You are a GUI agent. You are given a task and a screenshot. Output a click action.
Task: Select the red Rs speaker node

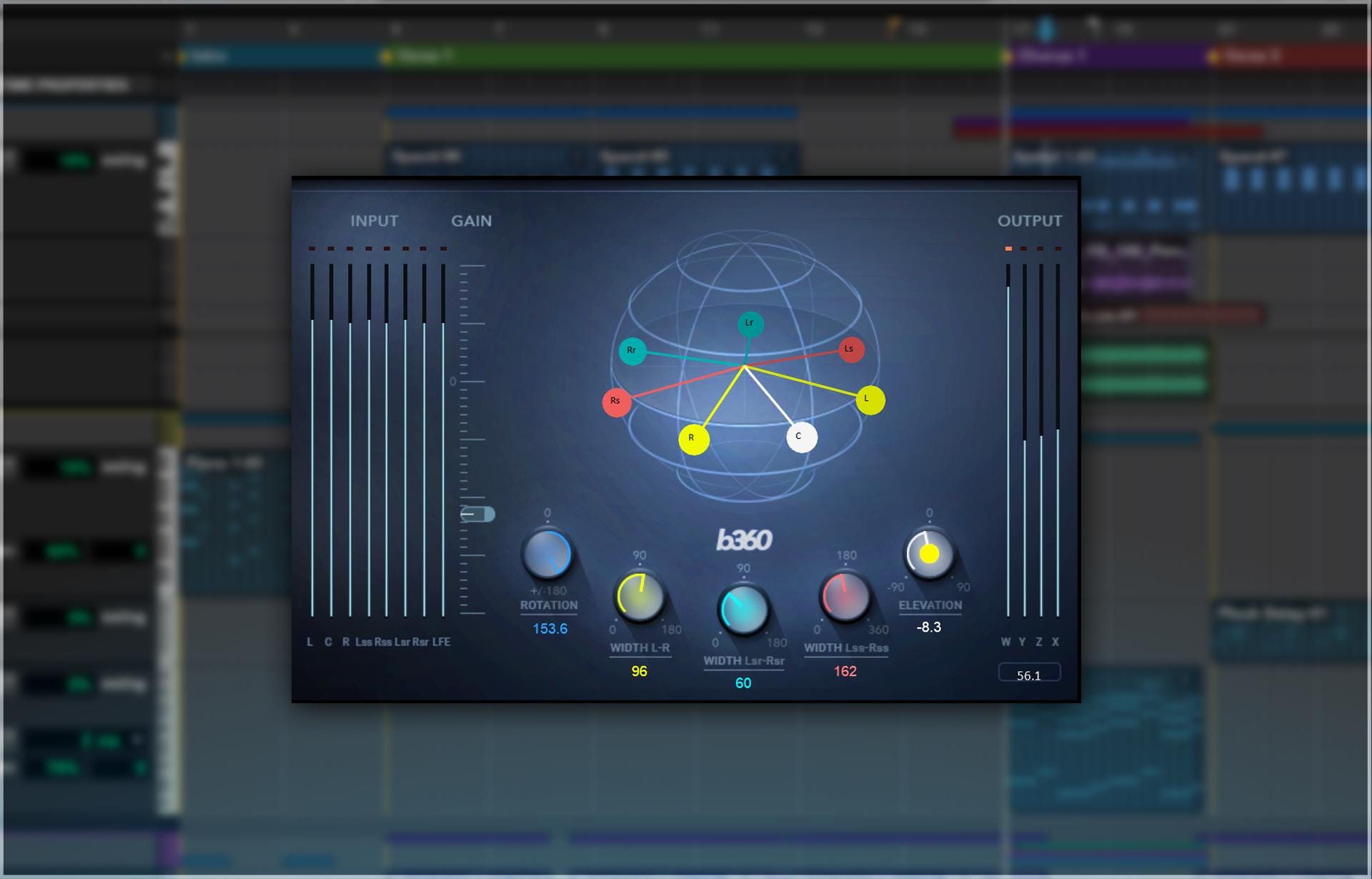point(616,402)
